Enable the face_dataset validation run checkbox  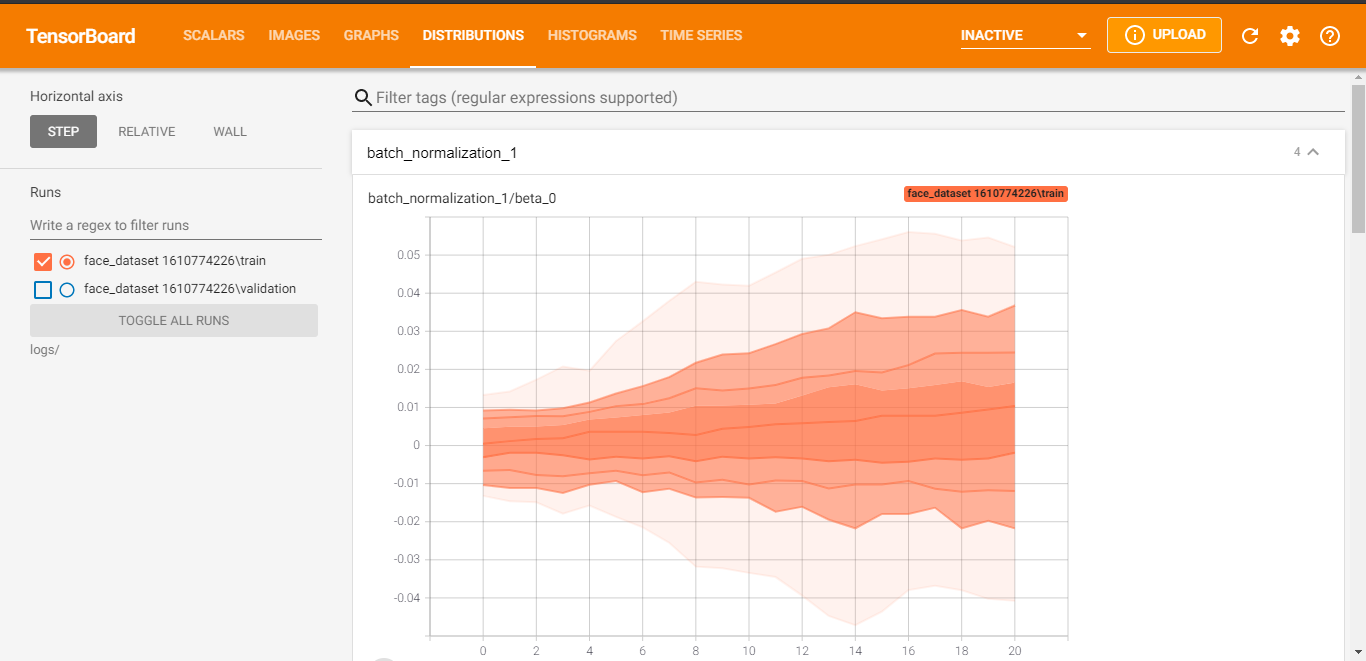point(43,290)
